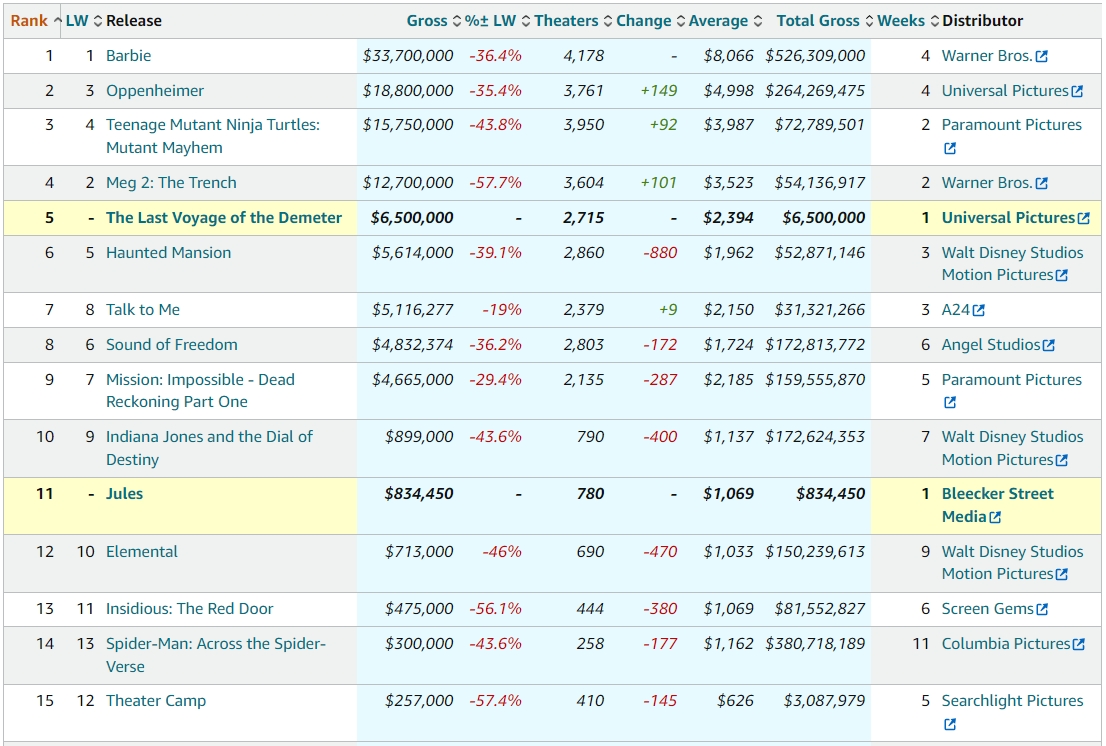1106x746 pixels.
Task: Click external link icon under Searchlight Pictures
Action: point(950,724)
